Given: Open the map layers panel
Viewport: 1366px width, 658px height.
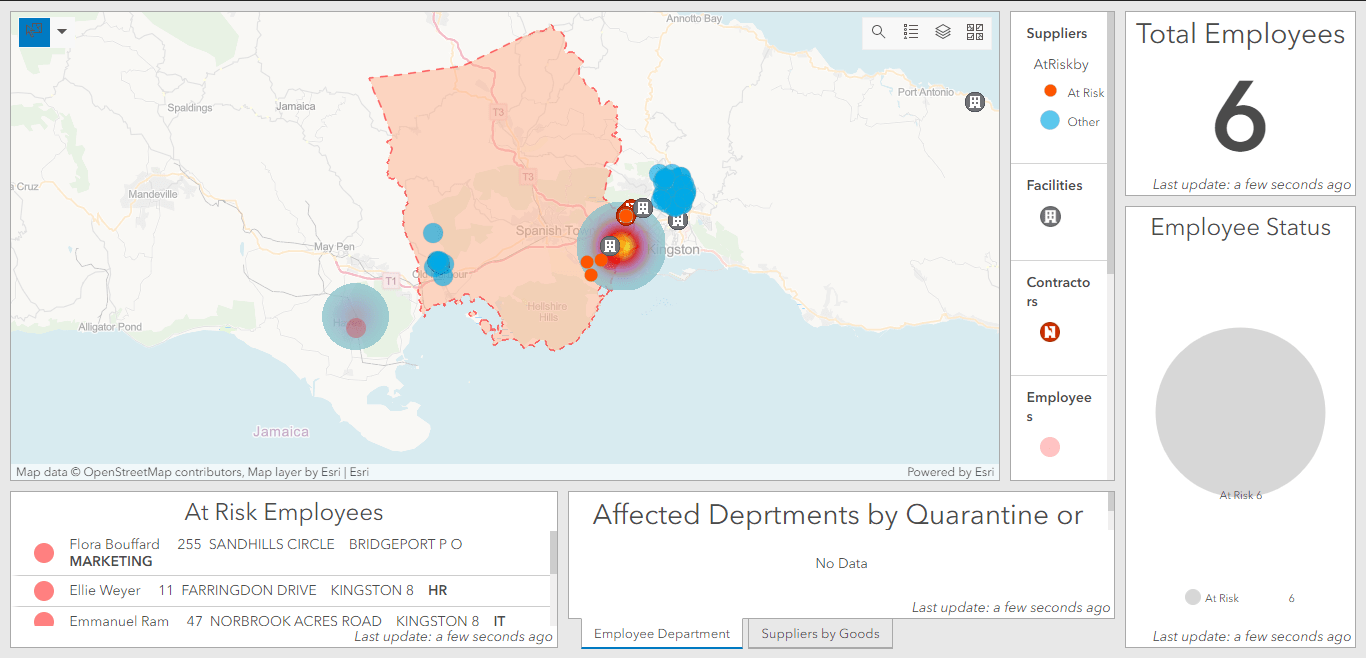Looking at the screenshot, I should [x=943, y=32].
